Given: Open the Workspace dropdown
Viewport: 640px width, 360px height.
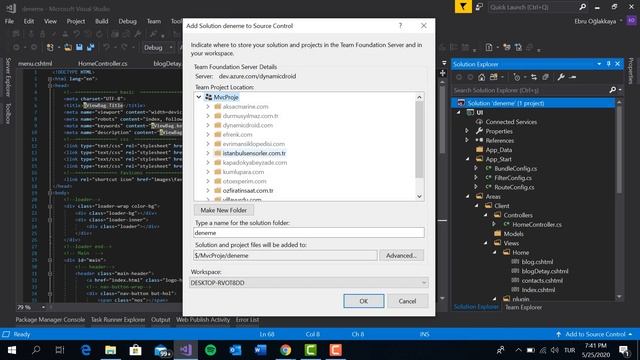Looking at the screenshot, I should 424,282.
